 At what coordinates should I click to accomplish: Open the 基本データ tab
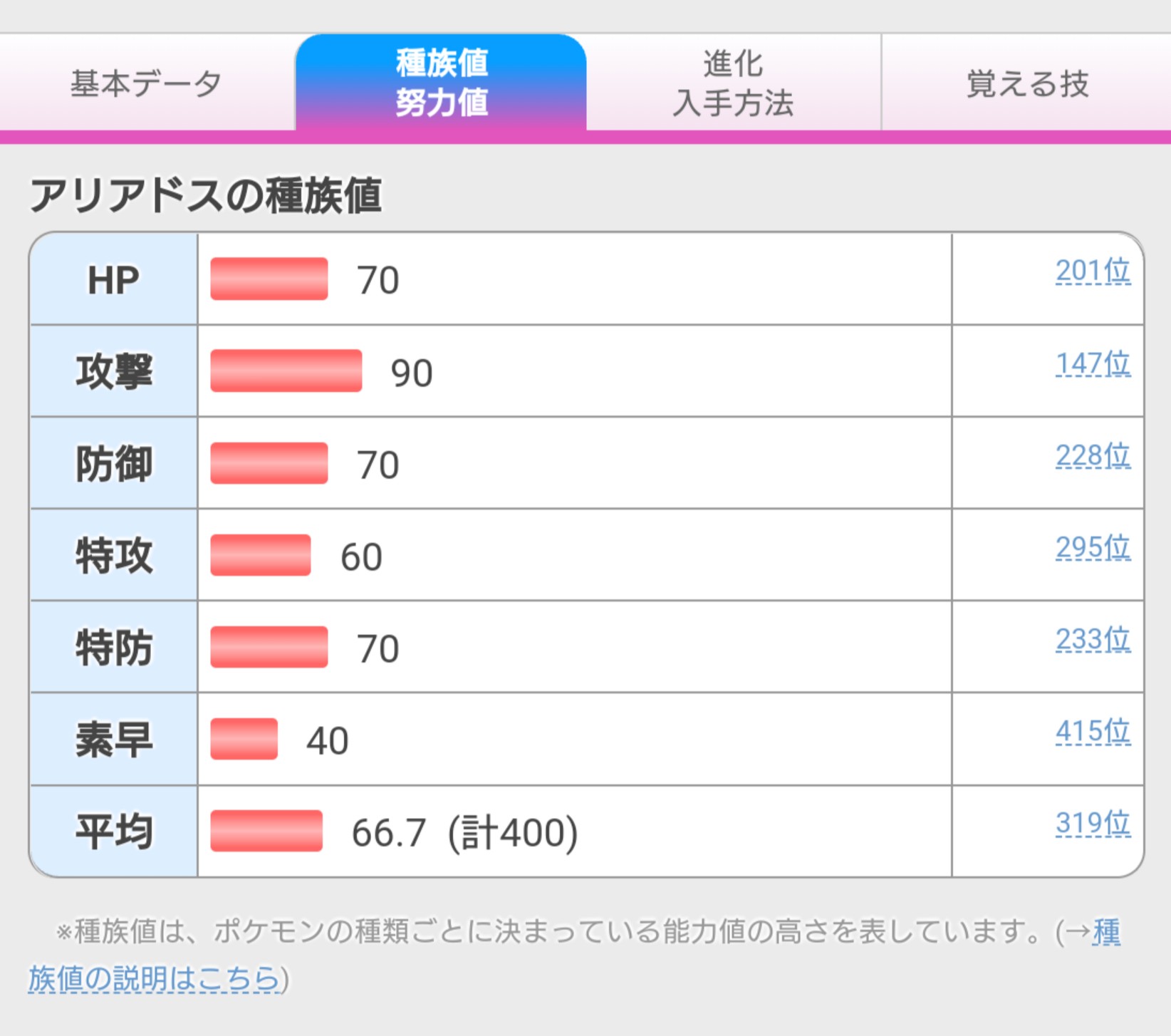coord(146,83)
